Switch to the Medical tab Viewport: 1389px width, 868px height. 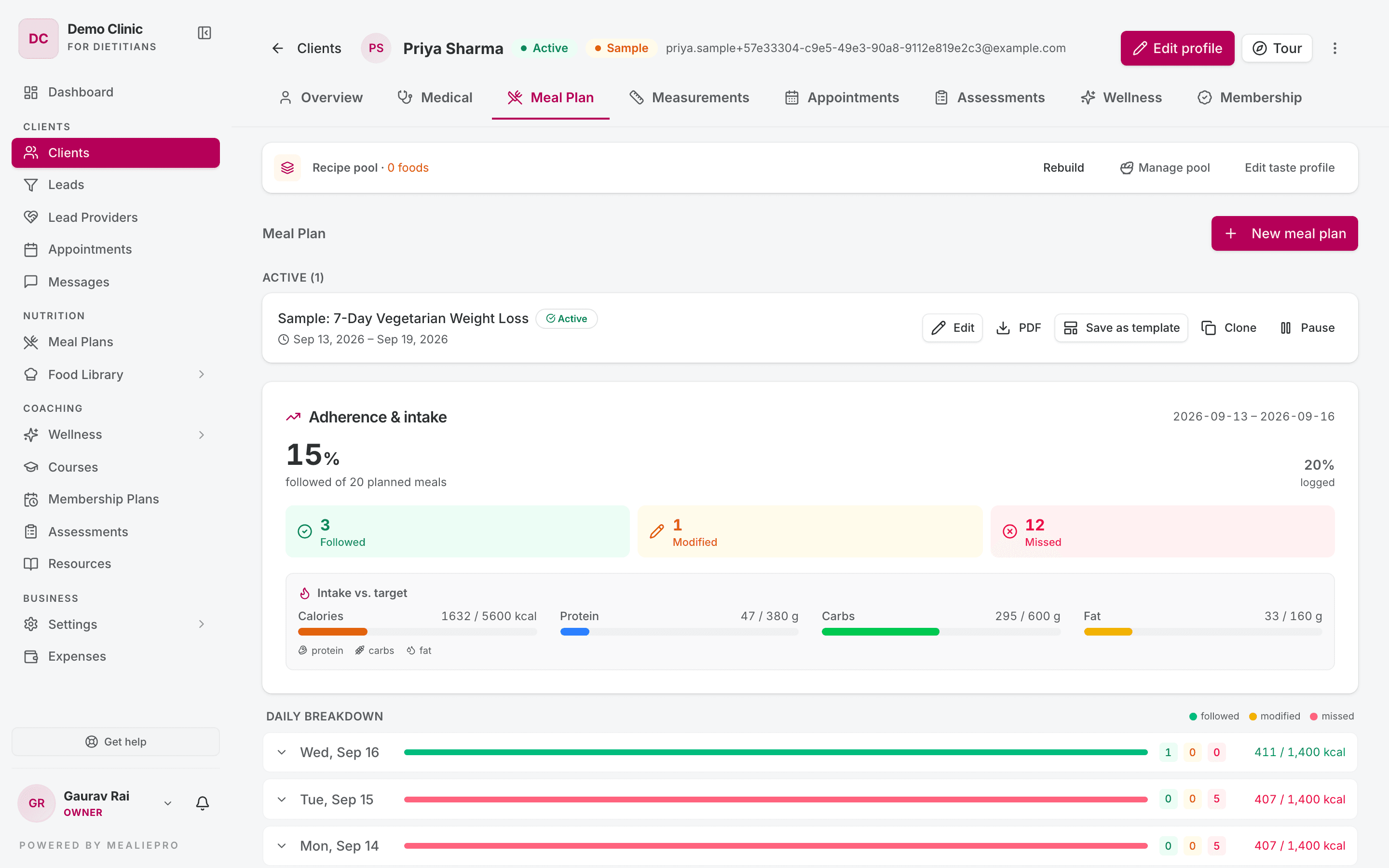[435, 97]
